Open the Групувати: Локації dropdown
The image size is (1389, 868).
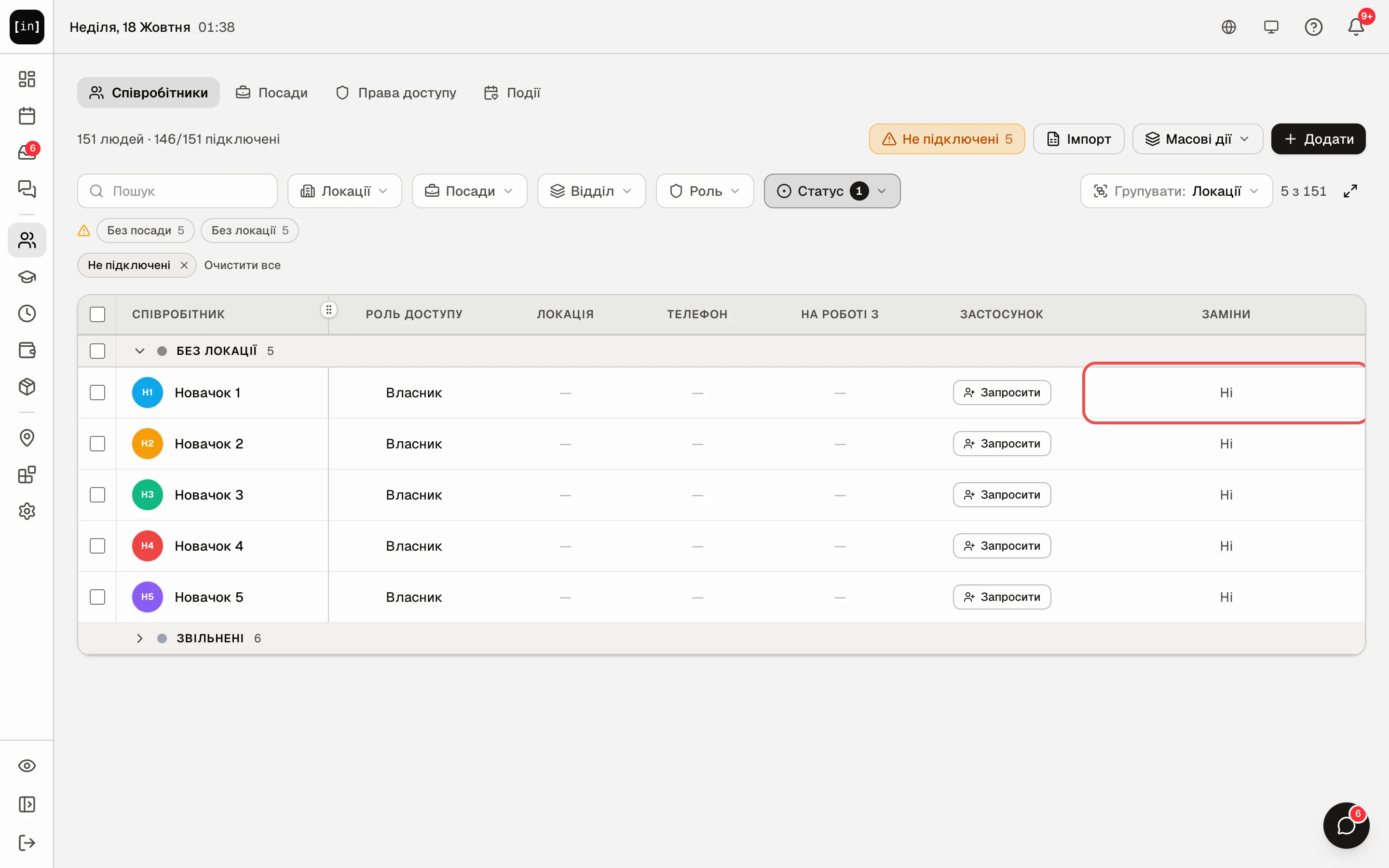tap(1176, 191)
